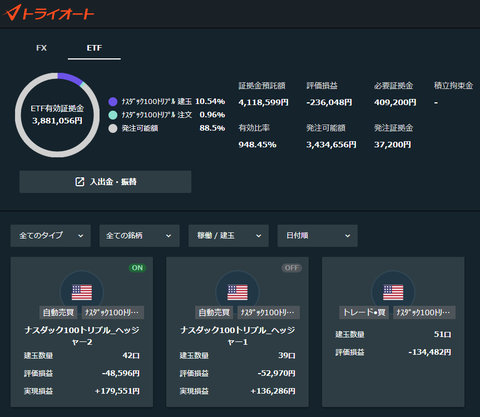Screen dimensions: 480x417
Task: Open the 入出金・振替 button
Action: coord(105,182)
